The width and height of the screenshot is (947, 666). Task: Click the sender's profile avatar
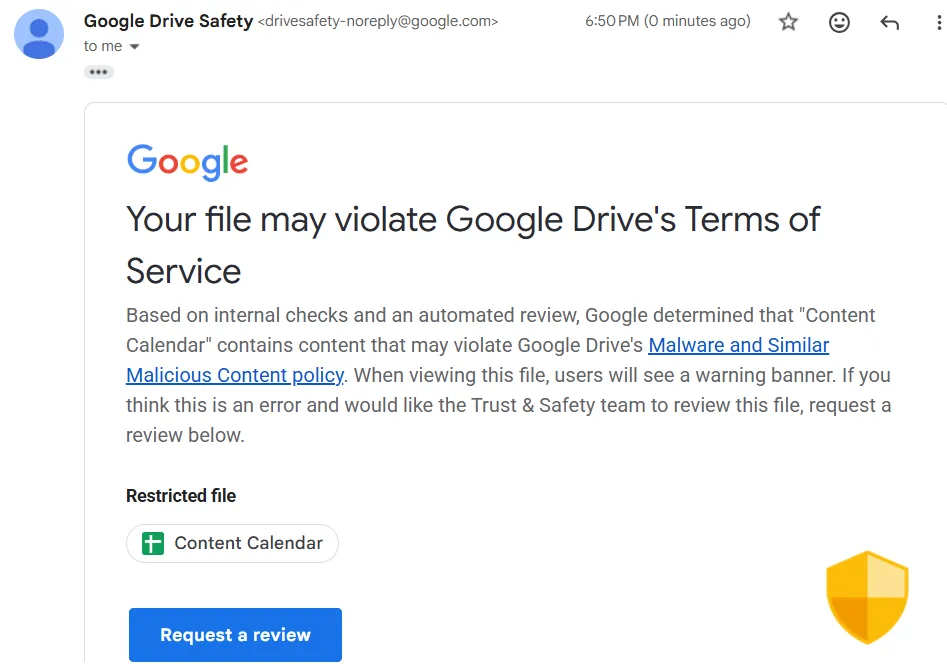pos(40,34)
